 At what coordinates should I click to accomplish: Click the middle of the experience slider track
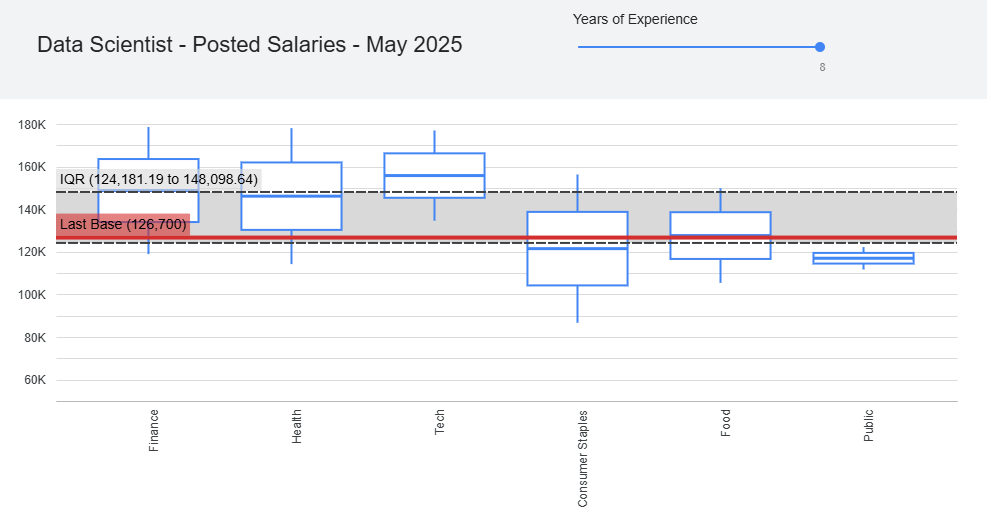point(699,47)
